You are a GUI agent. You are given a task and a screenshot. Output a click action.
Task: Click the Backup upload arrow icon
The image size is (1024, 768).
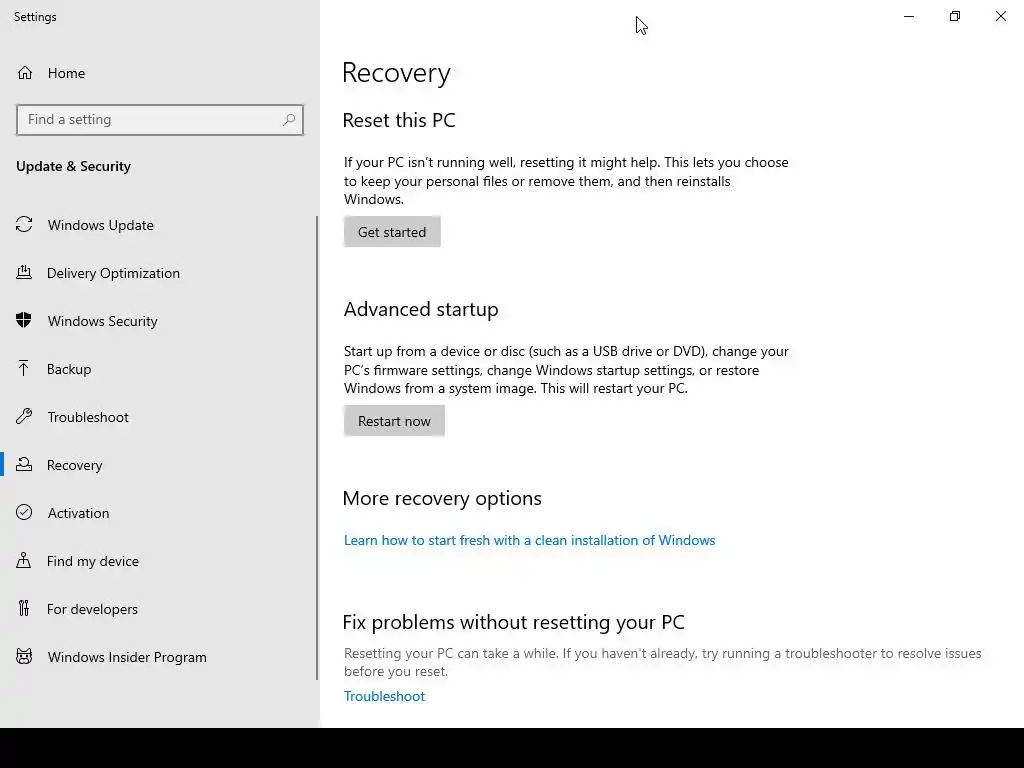pos(24,369)
